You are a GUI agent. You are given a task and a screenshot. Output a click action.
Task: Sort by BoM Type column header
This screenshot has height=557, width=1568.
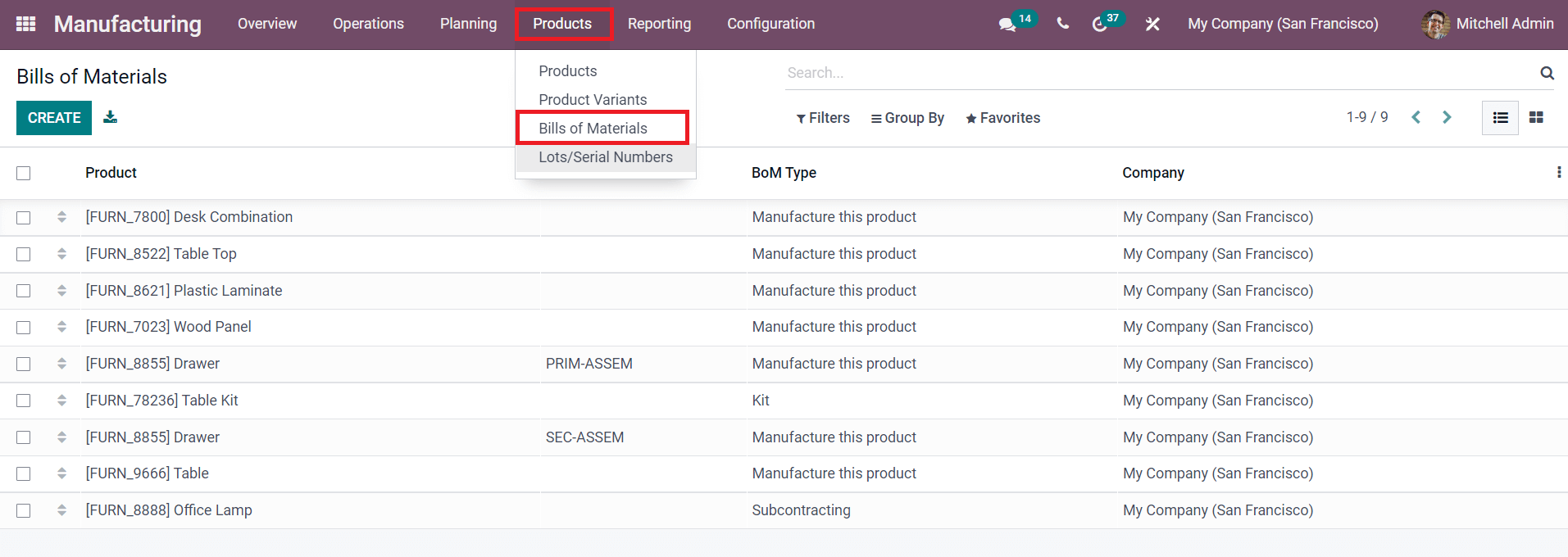click(784, 173)
